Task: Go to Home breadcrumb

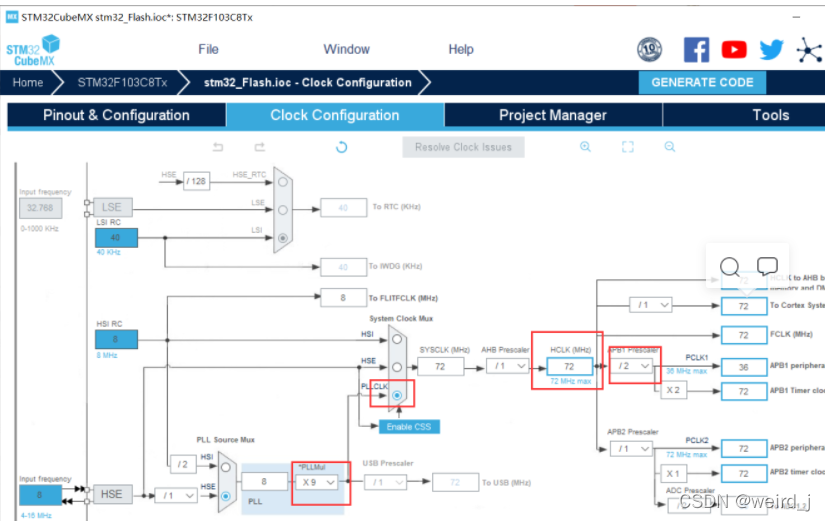Action: point(28,83)
